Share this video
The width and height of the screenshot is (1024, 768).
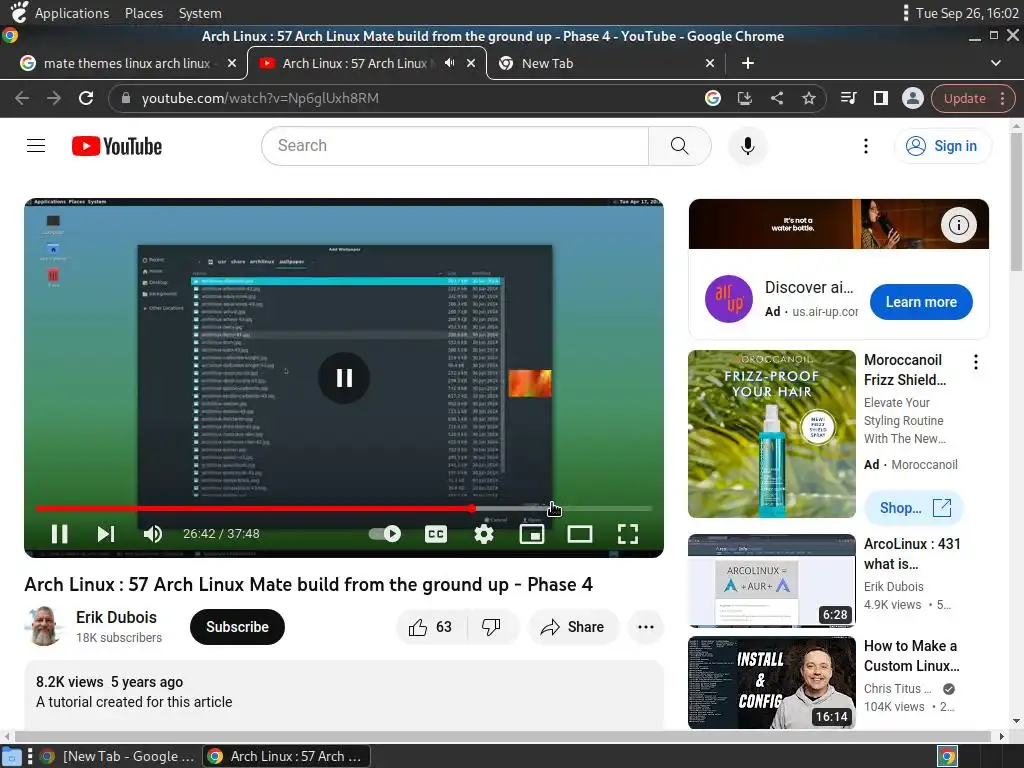point(573,627)
